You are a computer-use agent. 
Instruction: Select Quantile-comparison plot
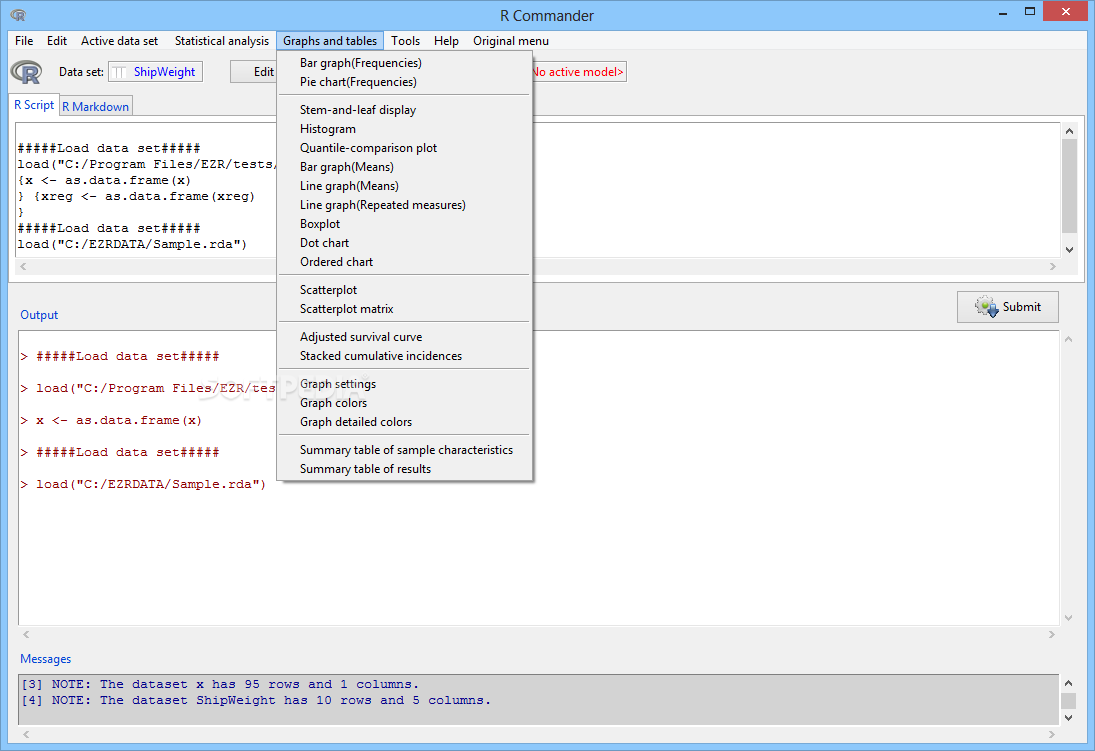405,147
